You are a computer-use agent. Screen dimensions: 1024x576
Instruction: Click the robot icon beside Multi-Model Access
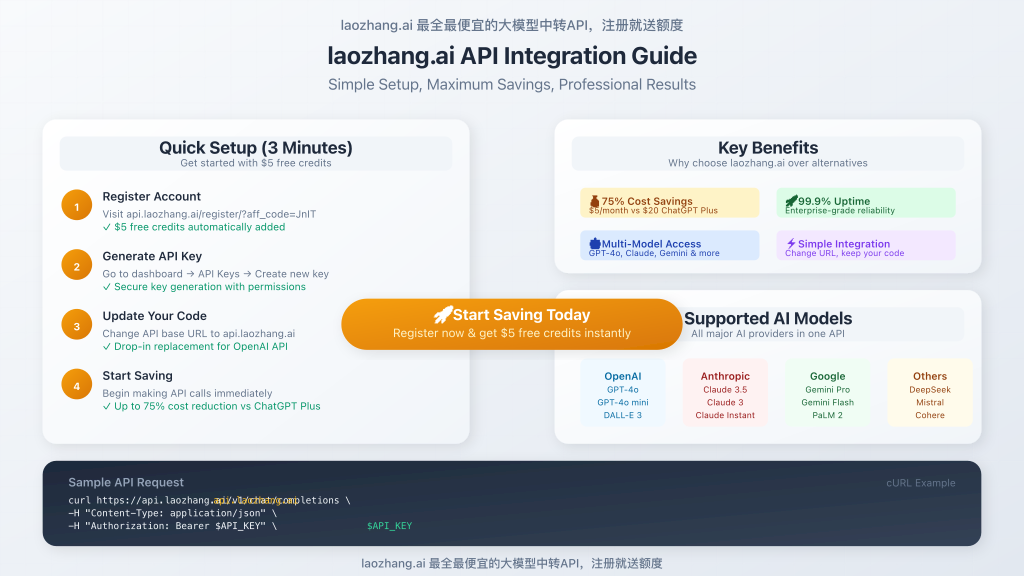click(594, 244)
